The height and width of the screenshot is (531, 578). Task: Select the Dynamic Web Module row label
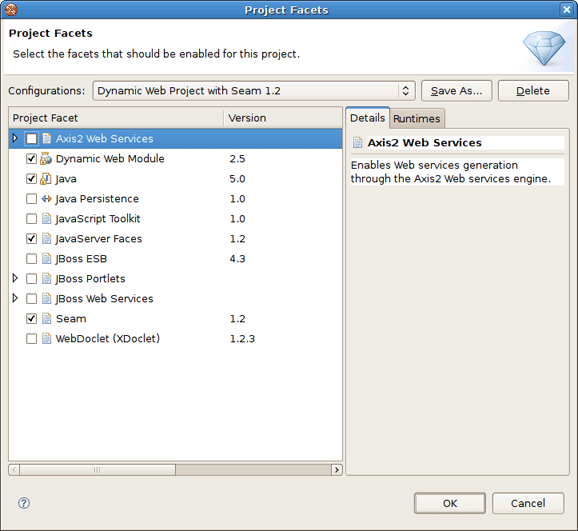tap(110, 159)
